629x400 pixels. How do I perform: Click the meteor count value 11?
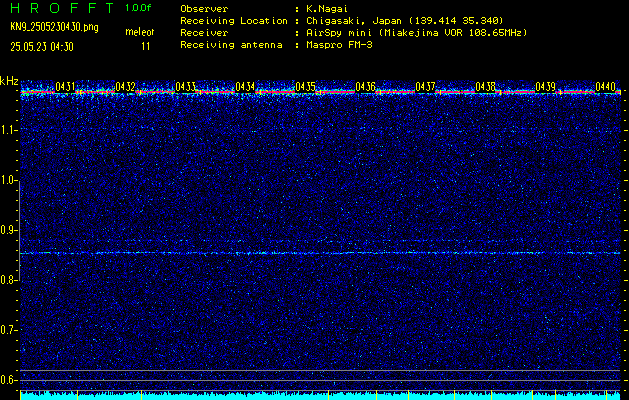(x=146, y=46)
